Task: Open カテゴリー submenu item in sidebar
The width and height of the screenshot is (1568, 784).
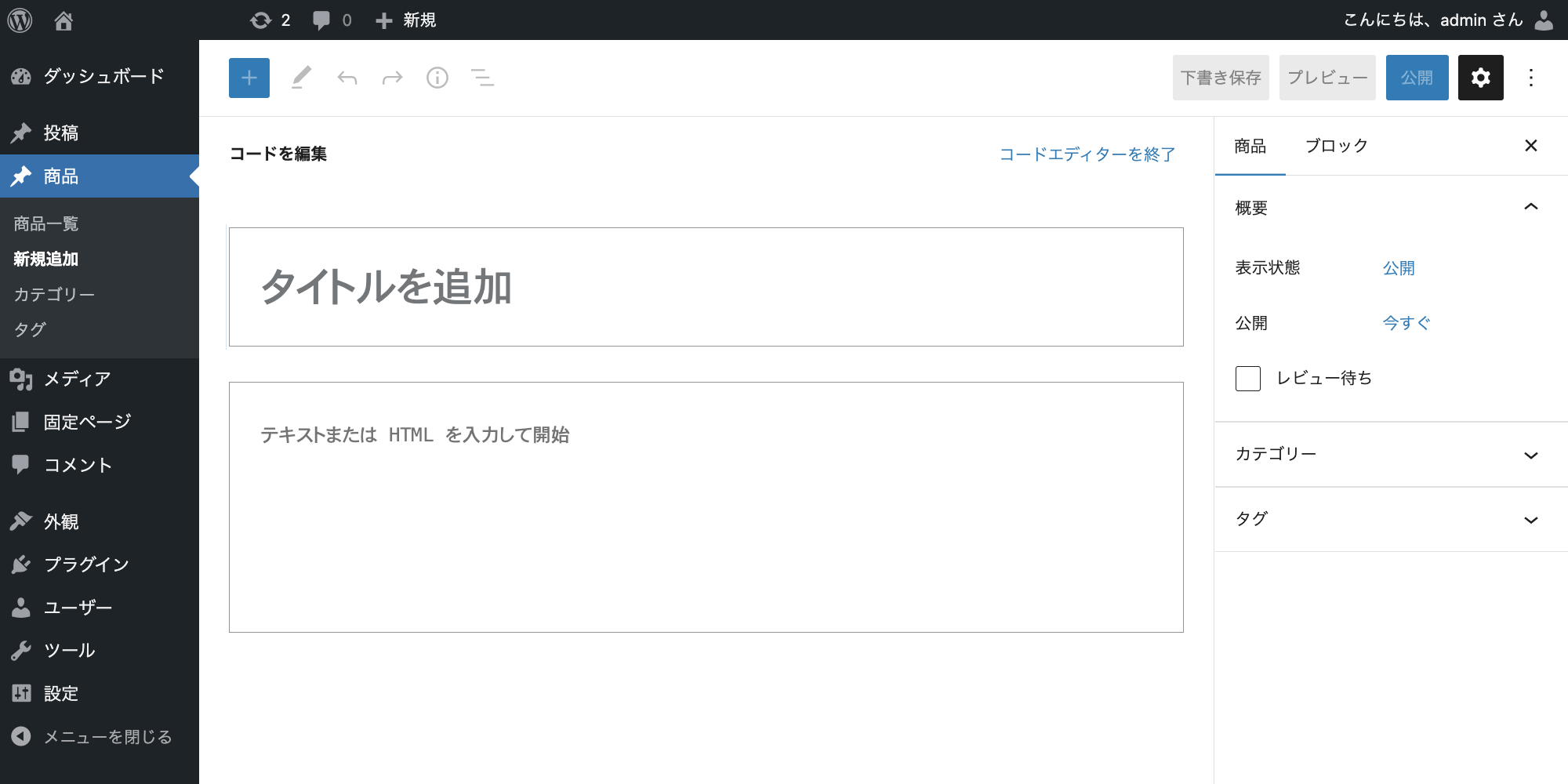Action: click(54, 295)
